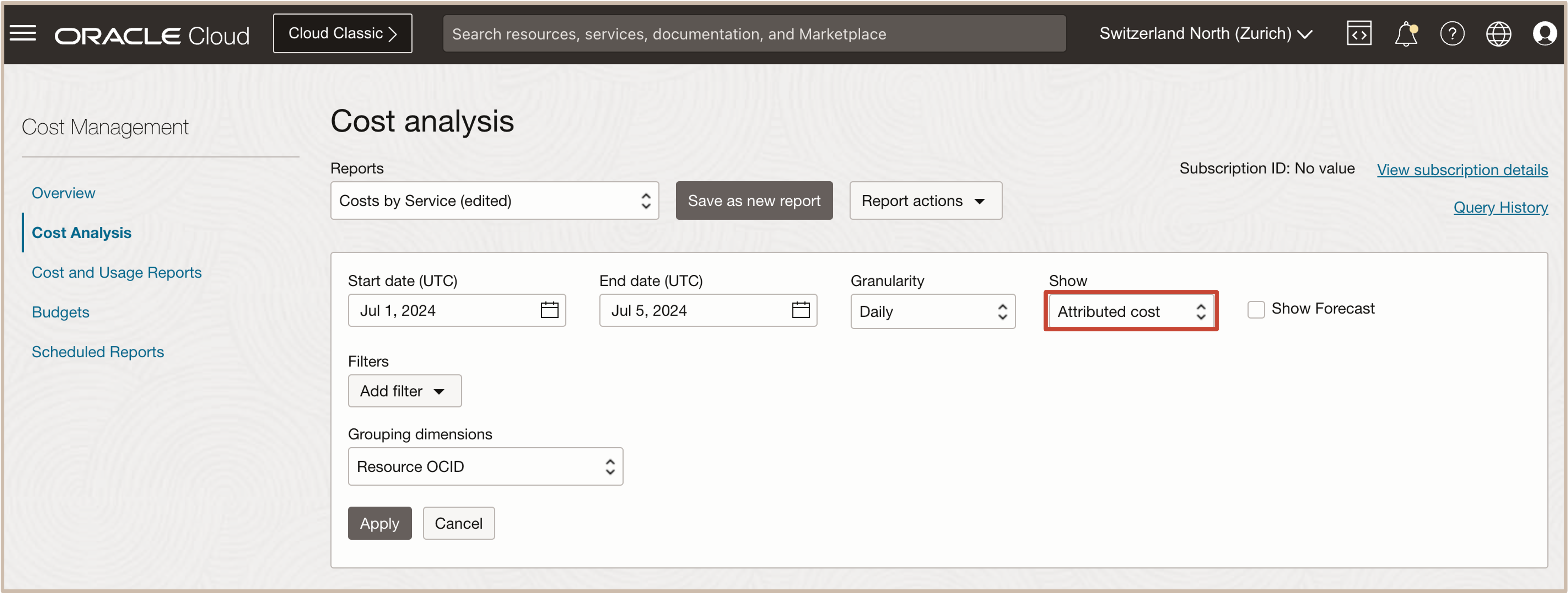
Task: Click in the search resources field
Action: point(754,34)
